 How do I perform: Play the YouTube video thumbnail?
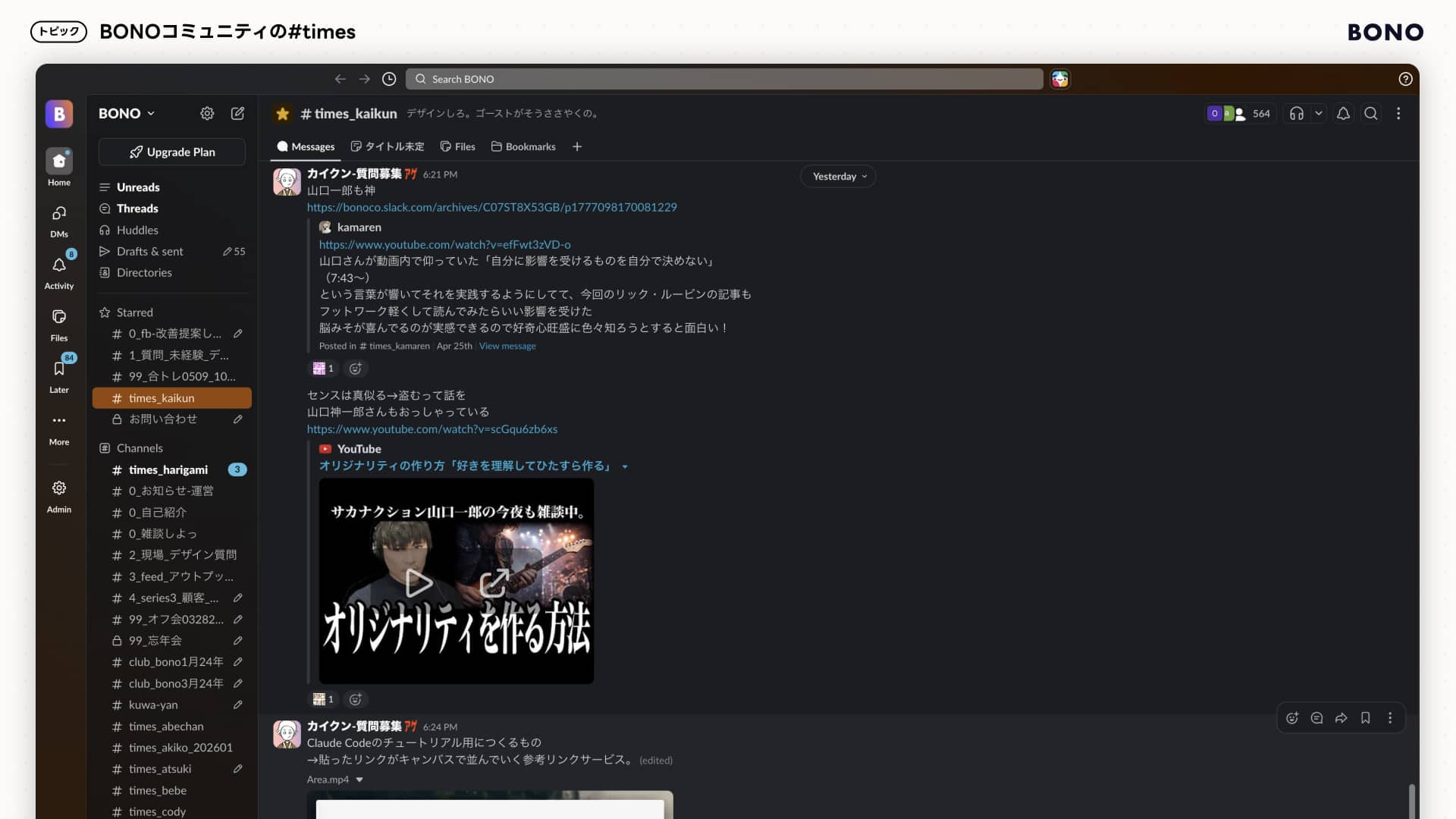coord(419,582)
